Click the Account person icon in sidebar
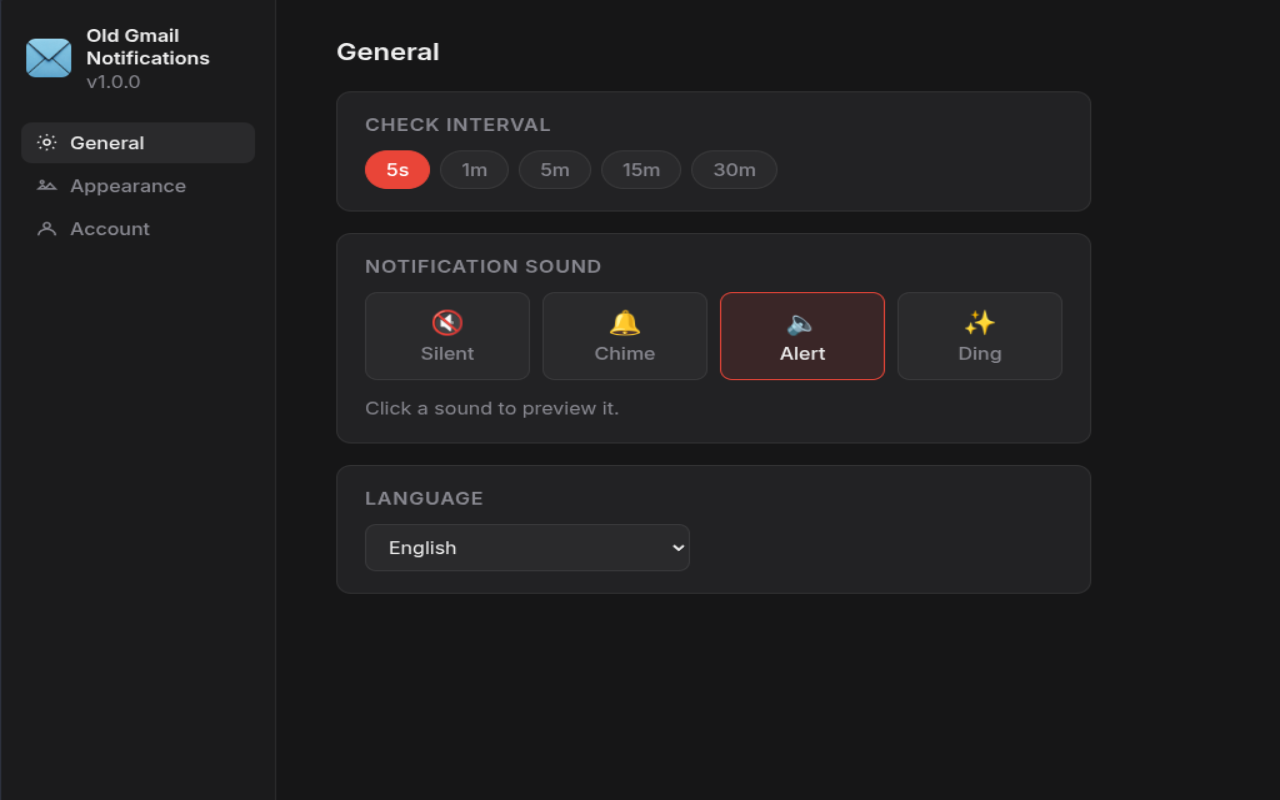Viewport: 1280px width, 800px height. 46,229
